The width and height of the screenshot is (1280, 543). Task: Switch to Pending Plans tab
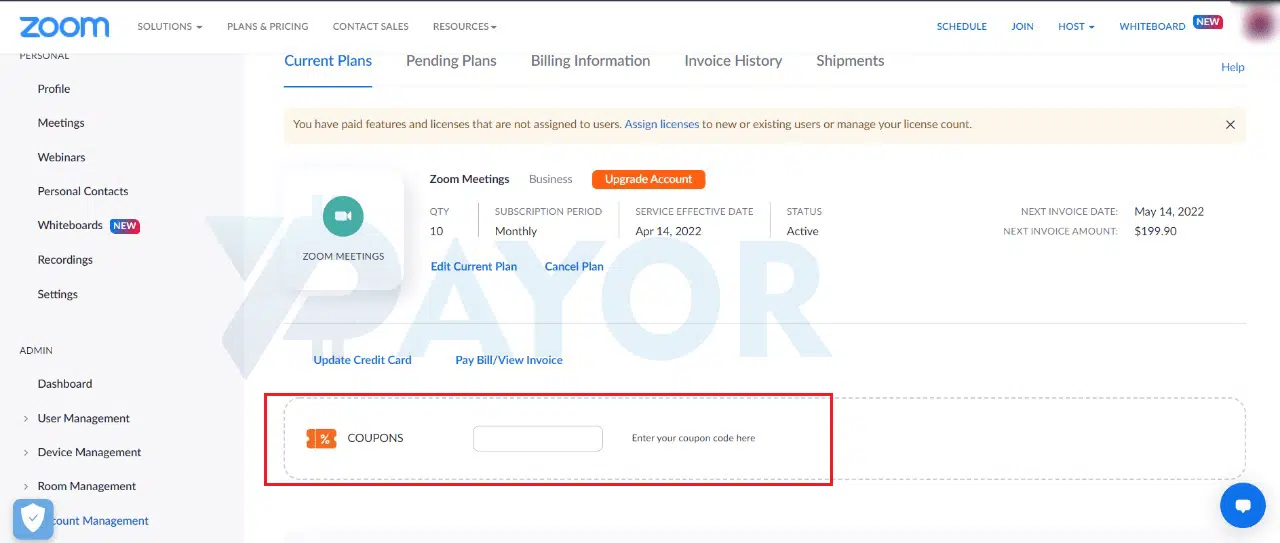[x=451, y=61]
